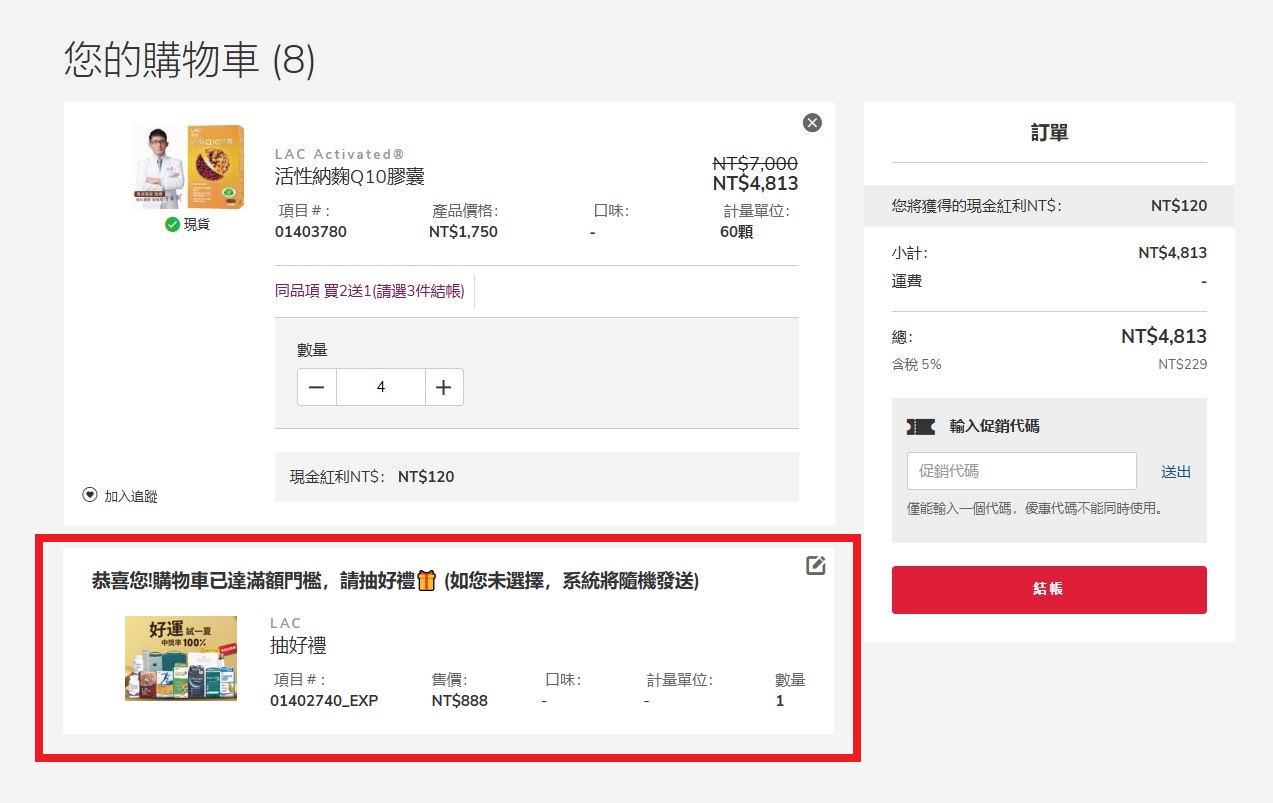Image resolution: width=1273 pixels, height=803 pixels.
Task: Click the green 現貨 in-stock checkmark
Action: 173,225
